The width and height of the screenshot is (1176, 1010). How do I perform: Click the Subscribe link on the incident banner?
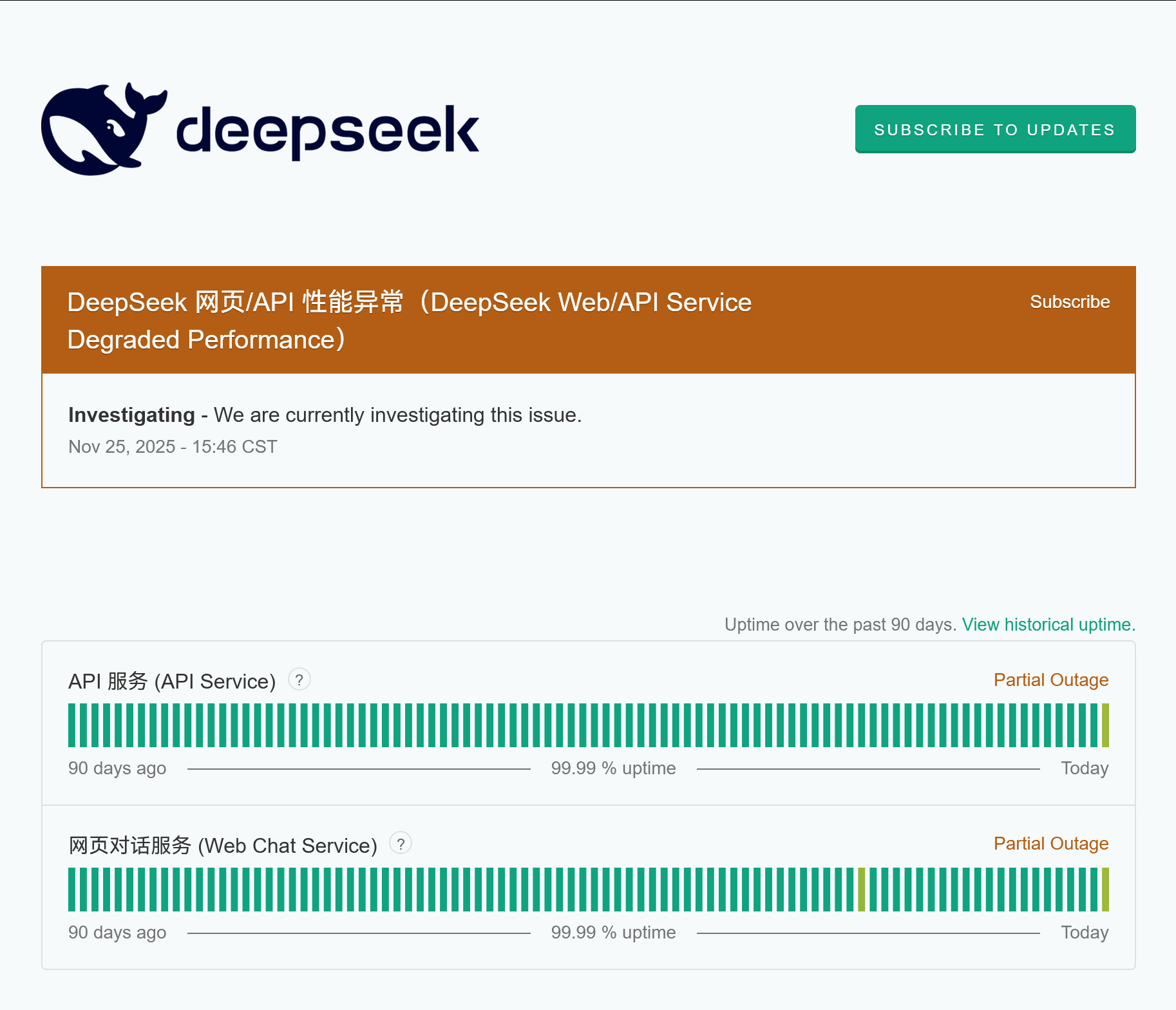coord(1070,301)
